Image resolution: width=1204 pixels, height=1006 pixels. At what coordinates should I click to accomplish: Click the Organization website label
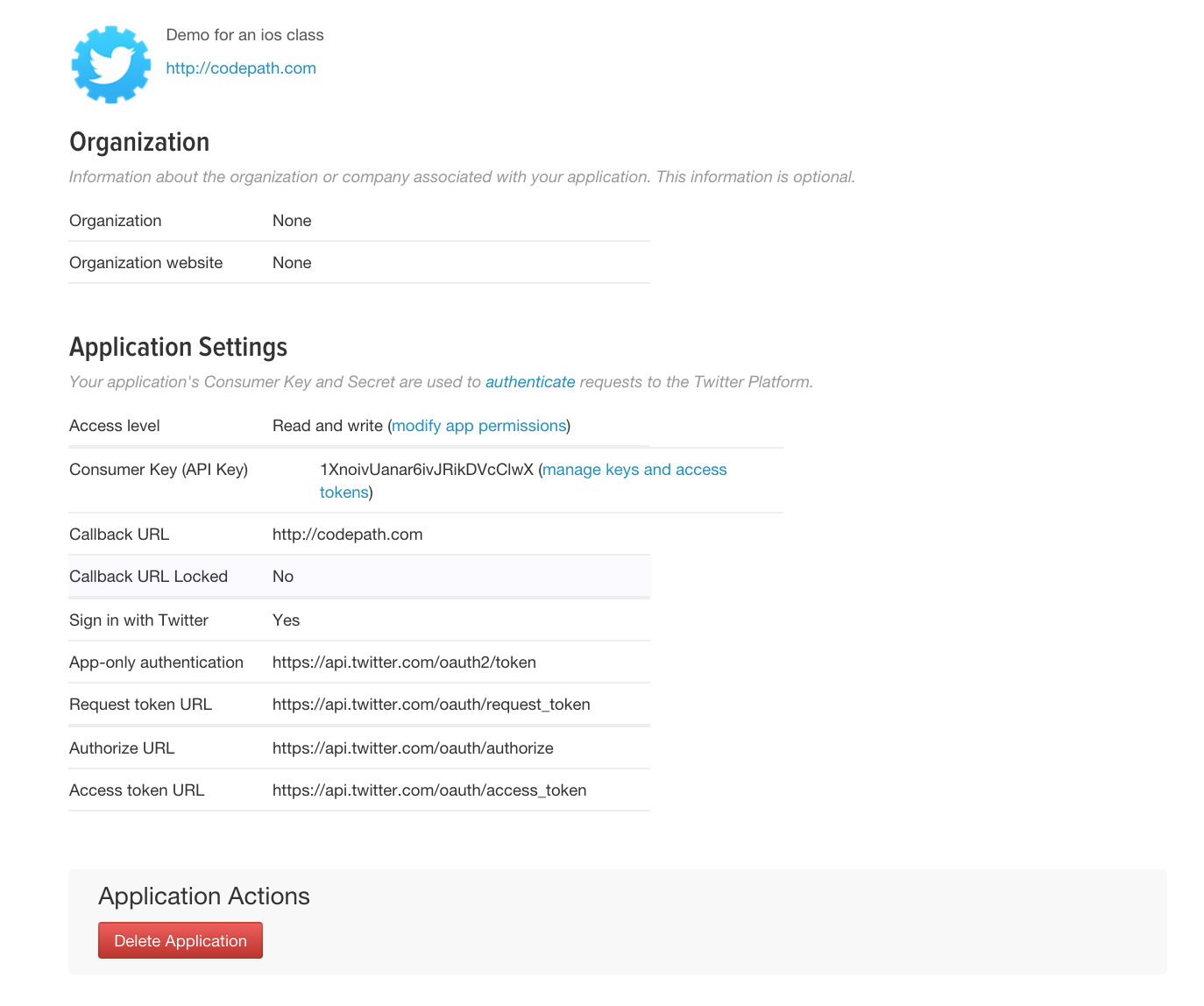tap(146, 263)
